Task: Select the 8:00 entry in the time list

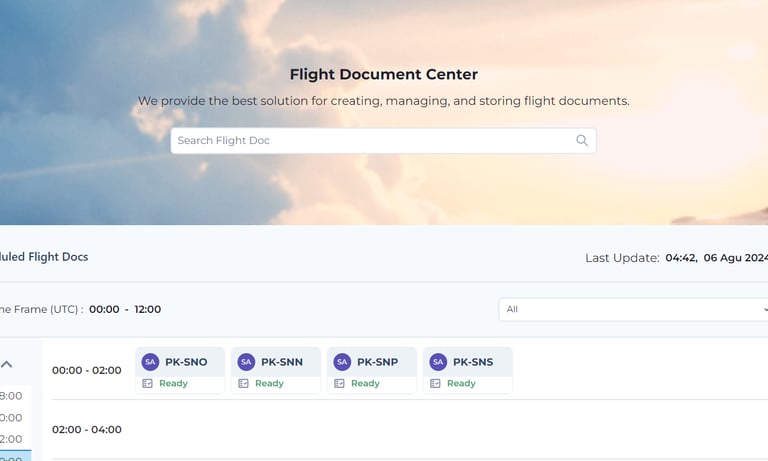Action: [11, 396]
